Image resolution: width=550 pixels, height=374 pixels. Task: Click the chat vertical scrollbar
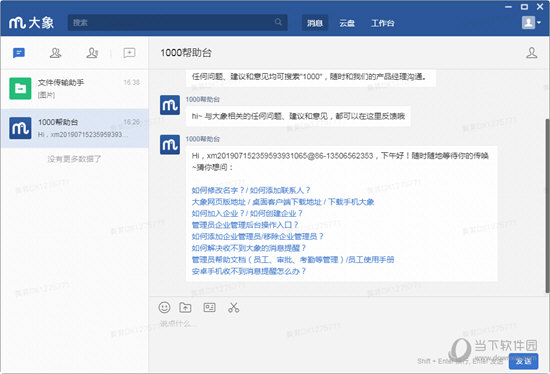pos(547,205)
